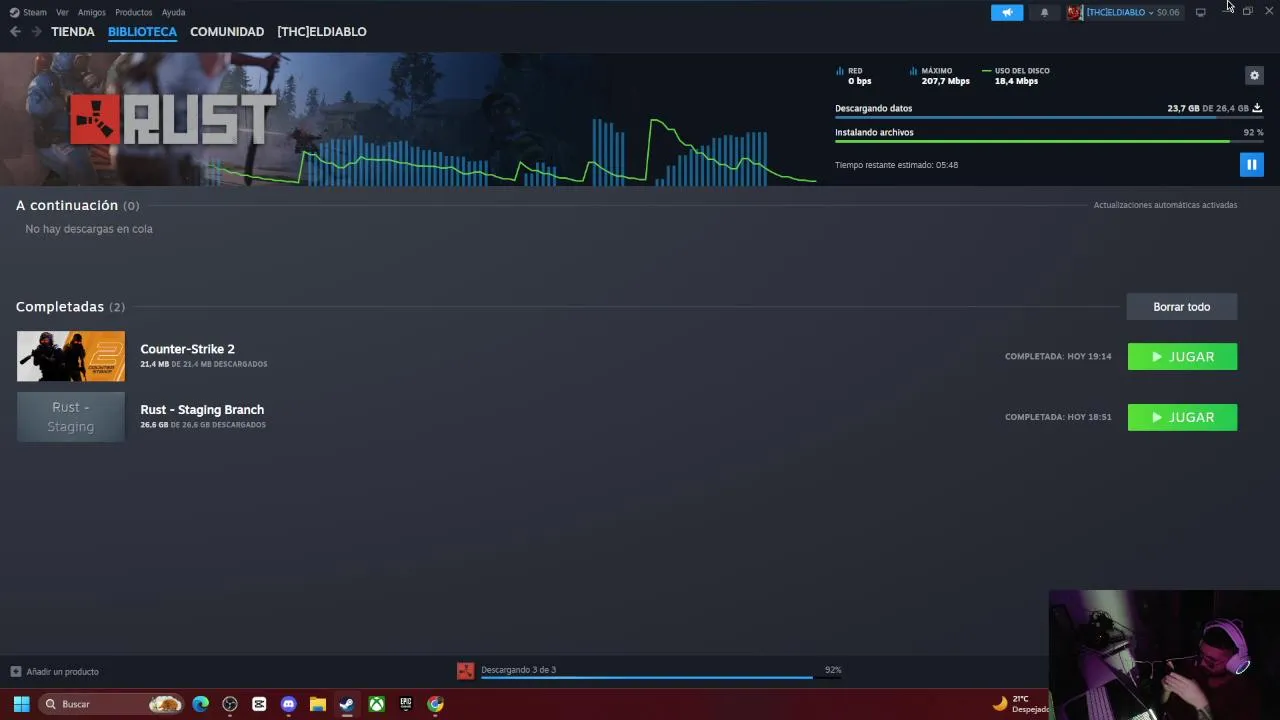Go back with the left arrow
The height and width of the screenshot is (720, 1280).
coord(15,32)
